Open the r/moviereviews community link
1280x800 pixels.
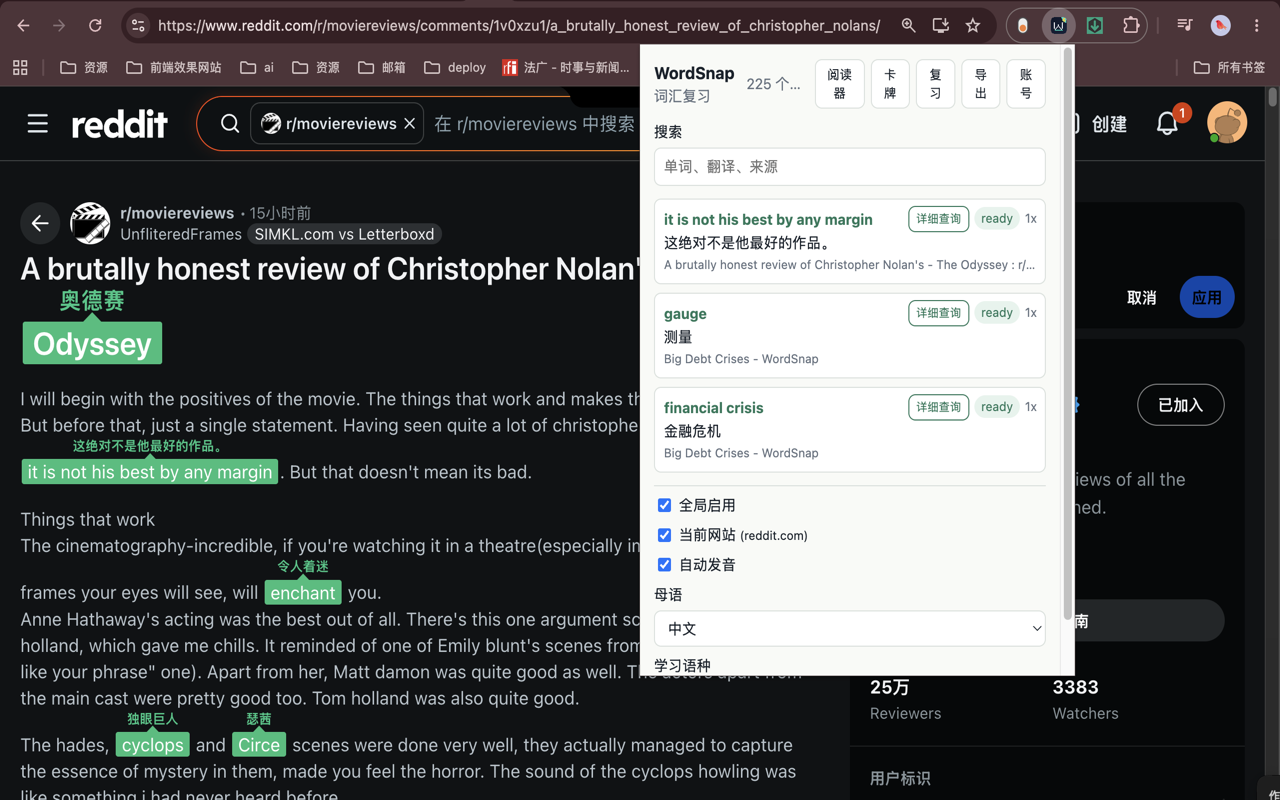177,213
